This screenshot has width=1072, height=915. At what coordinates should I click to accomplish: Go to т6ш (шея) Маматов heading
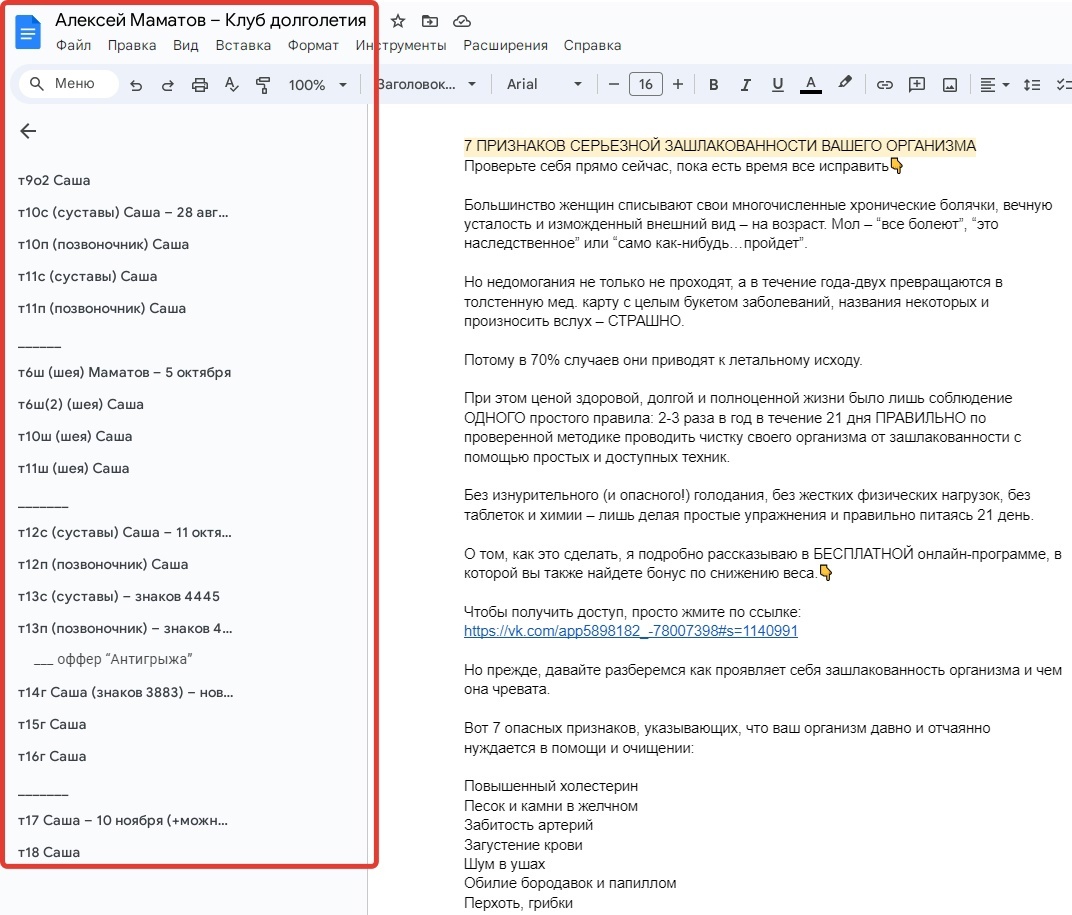(x=124, y=373)
